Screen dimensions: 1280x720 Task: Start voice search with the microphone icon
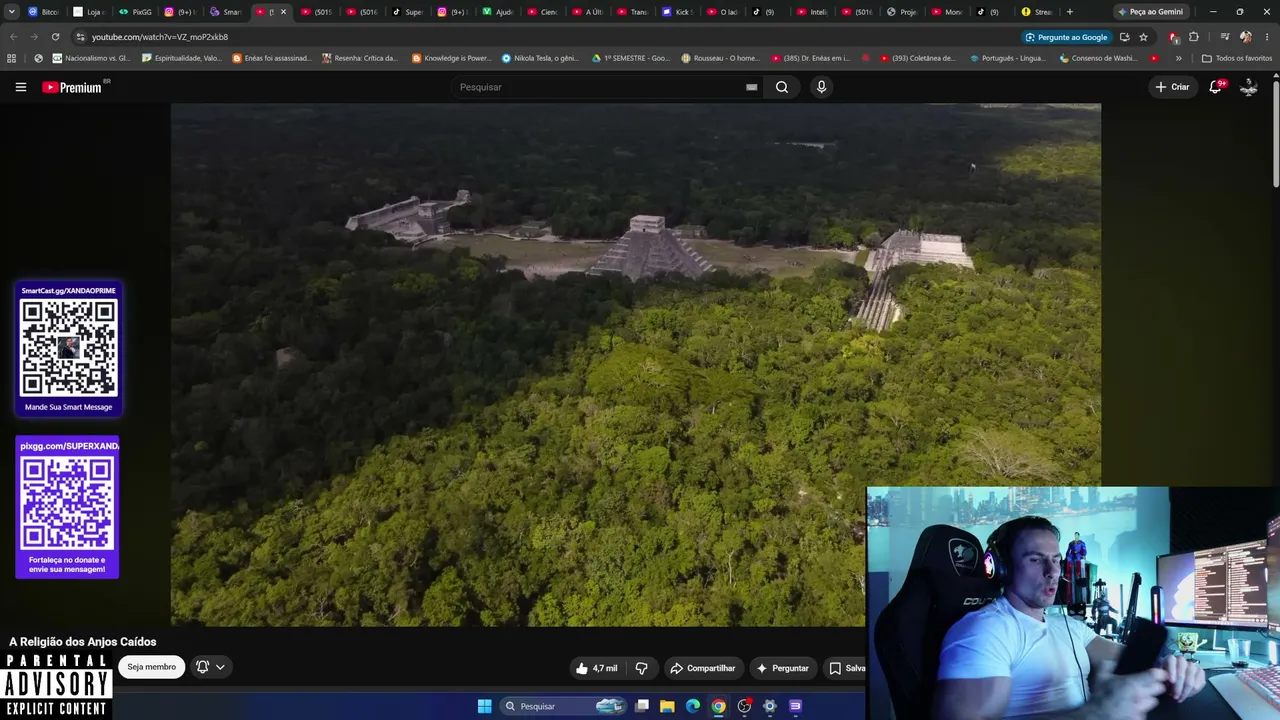coord(821,87)
